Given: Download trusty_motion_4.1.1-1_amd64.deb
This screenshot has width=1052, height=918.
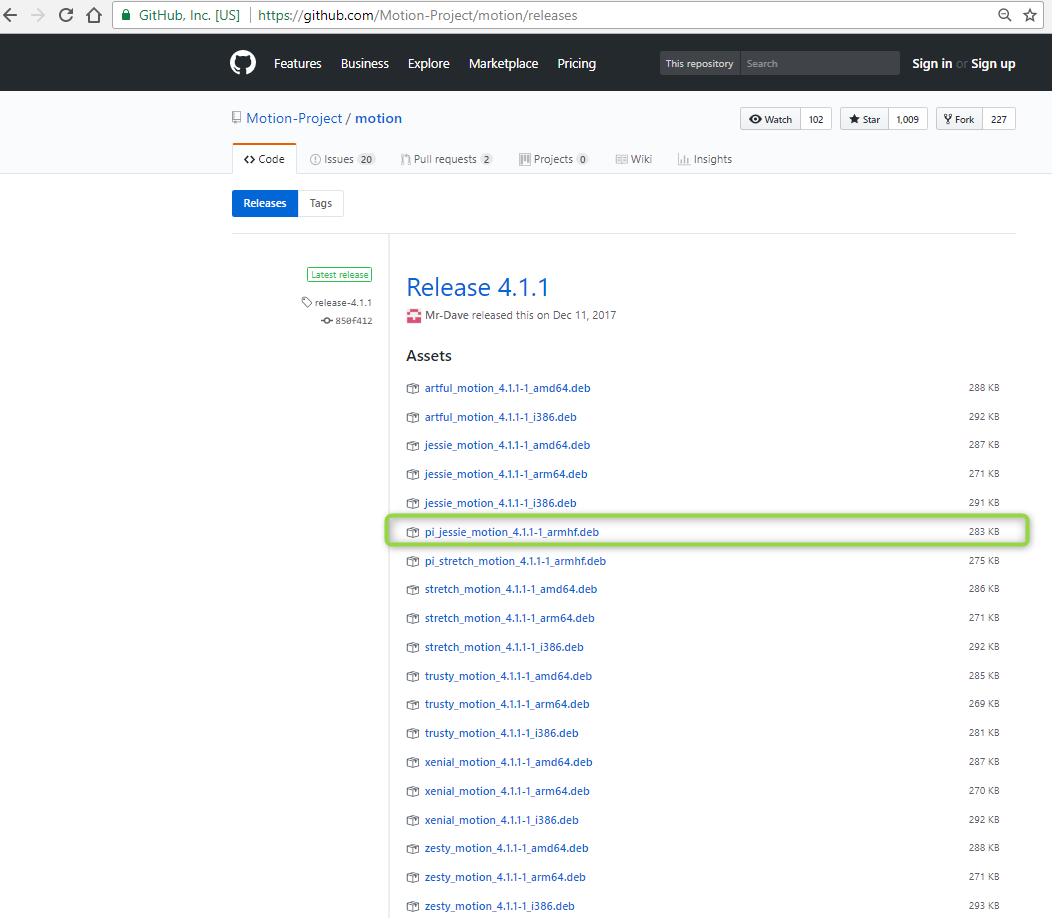Looking at the screenshot, I should click(x=508, y=676).
